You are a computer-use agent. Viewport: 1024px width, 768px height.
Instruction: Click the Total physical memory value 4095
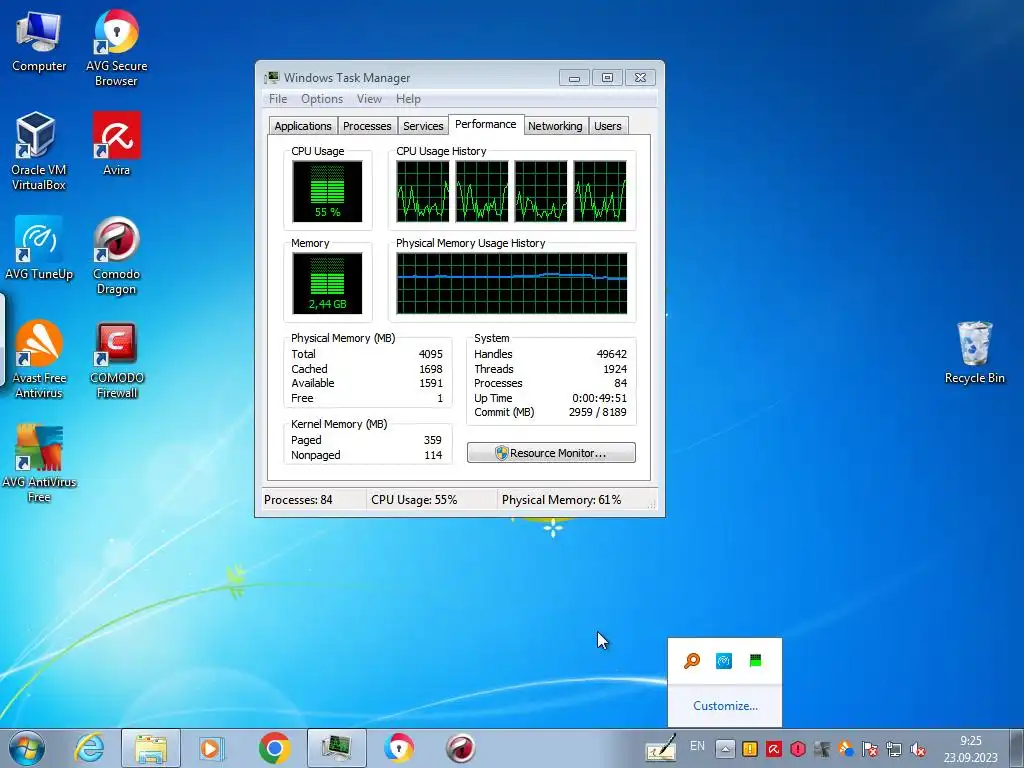pos(430,354)
